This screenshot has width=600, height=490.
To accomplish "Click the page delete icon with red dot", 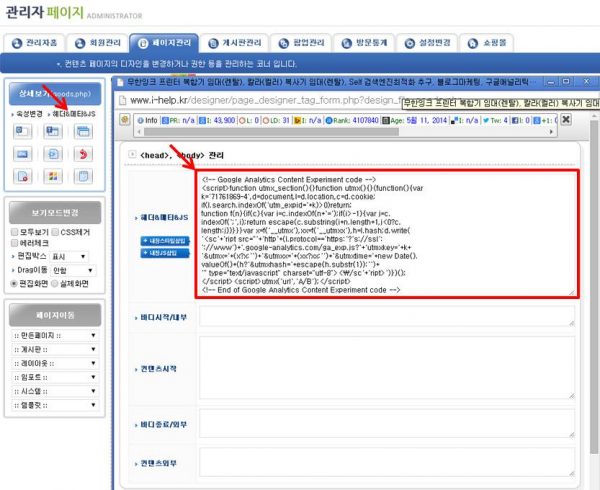I will tap(22, 176).
